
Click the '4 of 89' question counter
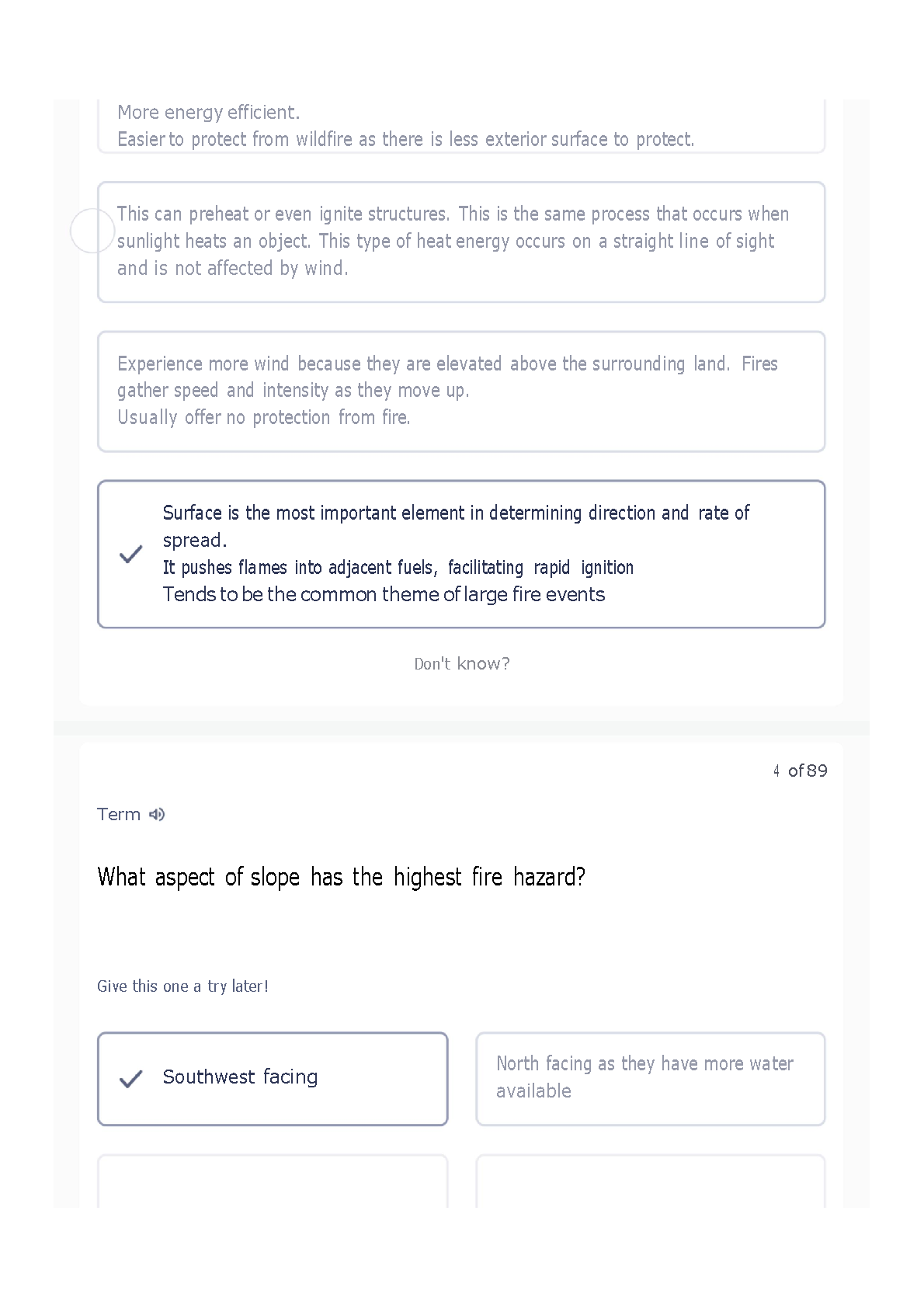click(x=801, y=771)
